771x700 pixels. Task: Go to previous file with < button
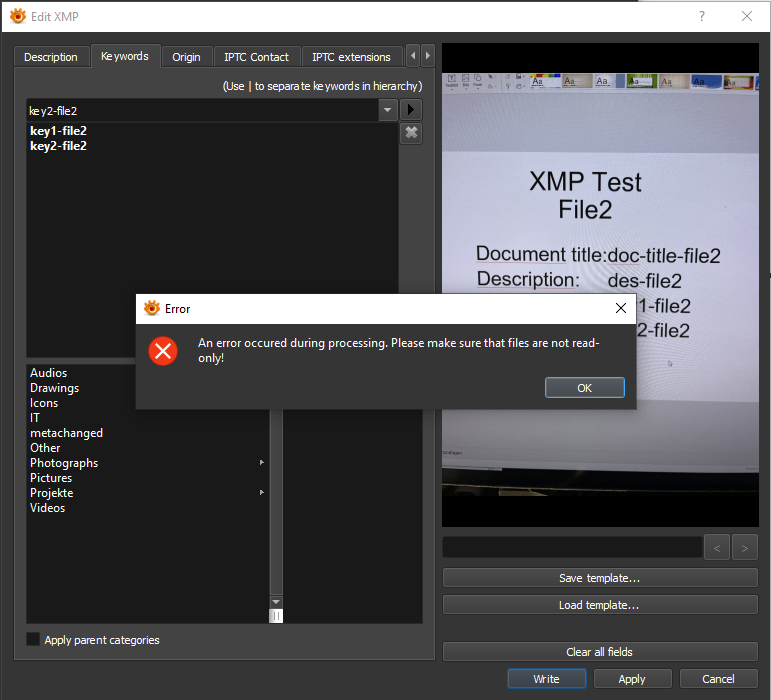tap(716, 547)
